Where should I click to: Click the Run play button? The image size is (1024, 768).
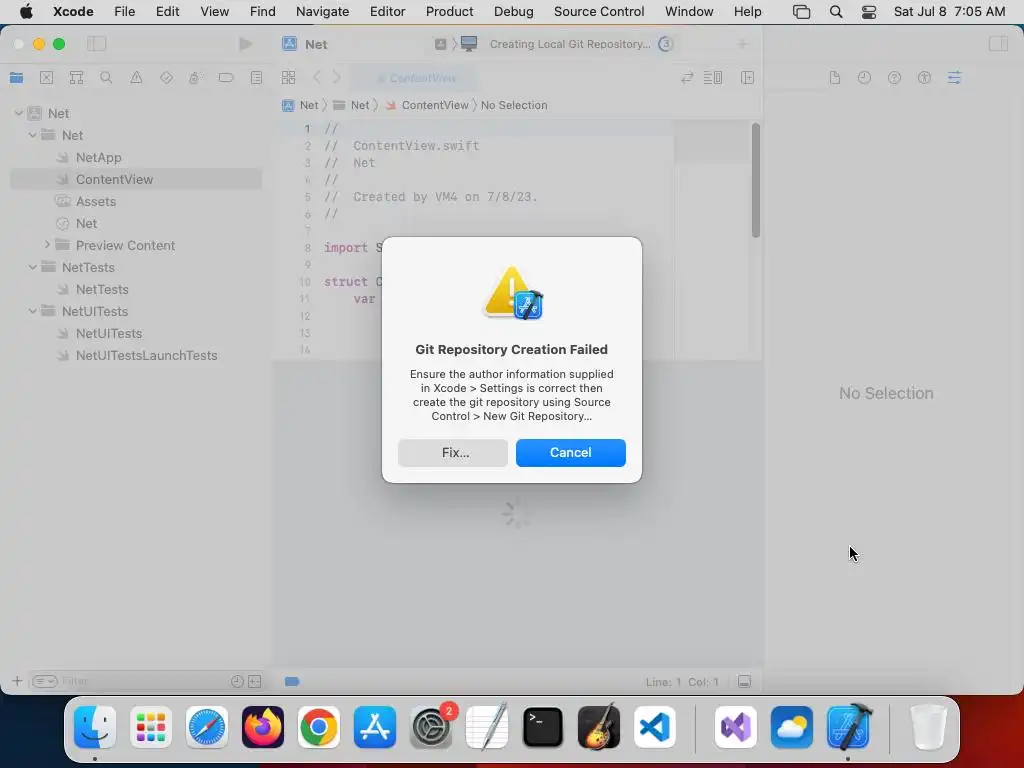pyautogui.click(x=246, y=44)
